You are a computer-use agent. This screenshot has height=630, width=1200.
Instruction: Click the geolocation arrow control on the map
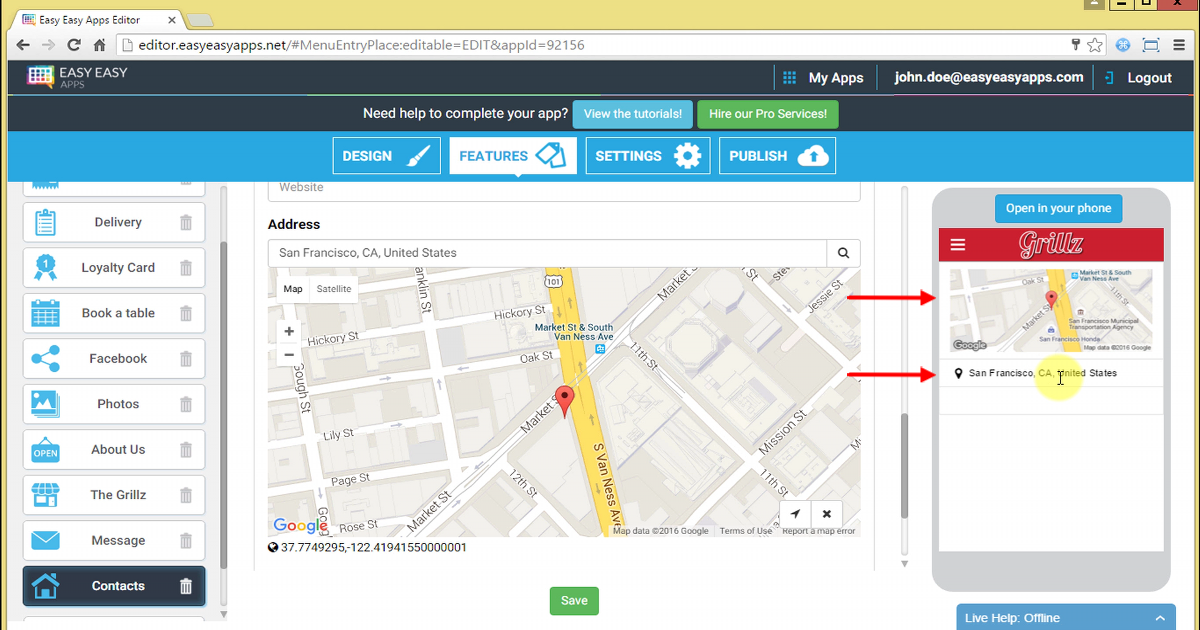[796, 513]
